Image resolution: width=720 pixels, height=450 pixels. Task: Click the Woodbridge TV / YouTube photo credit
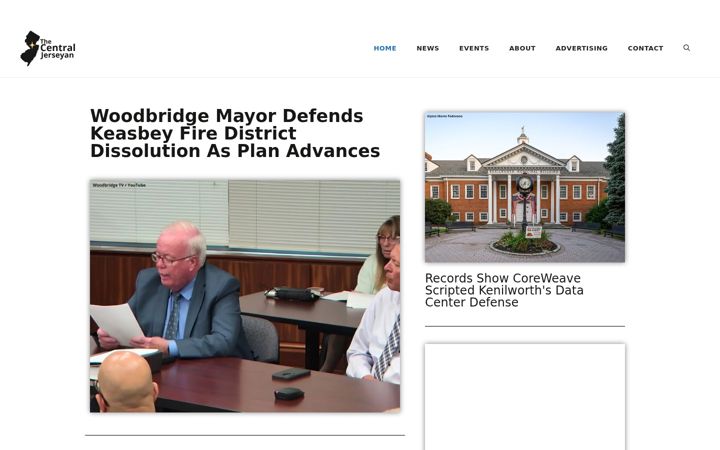(x=119, y=185)
